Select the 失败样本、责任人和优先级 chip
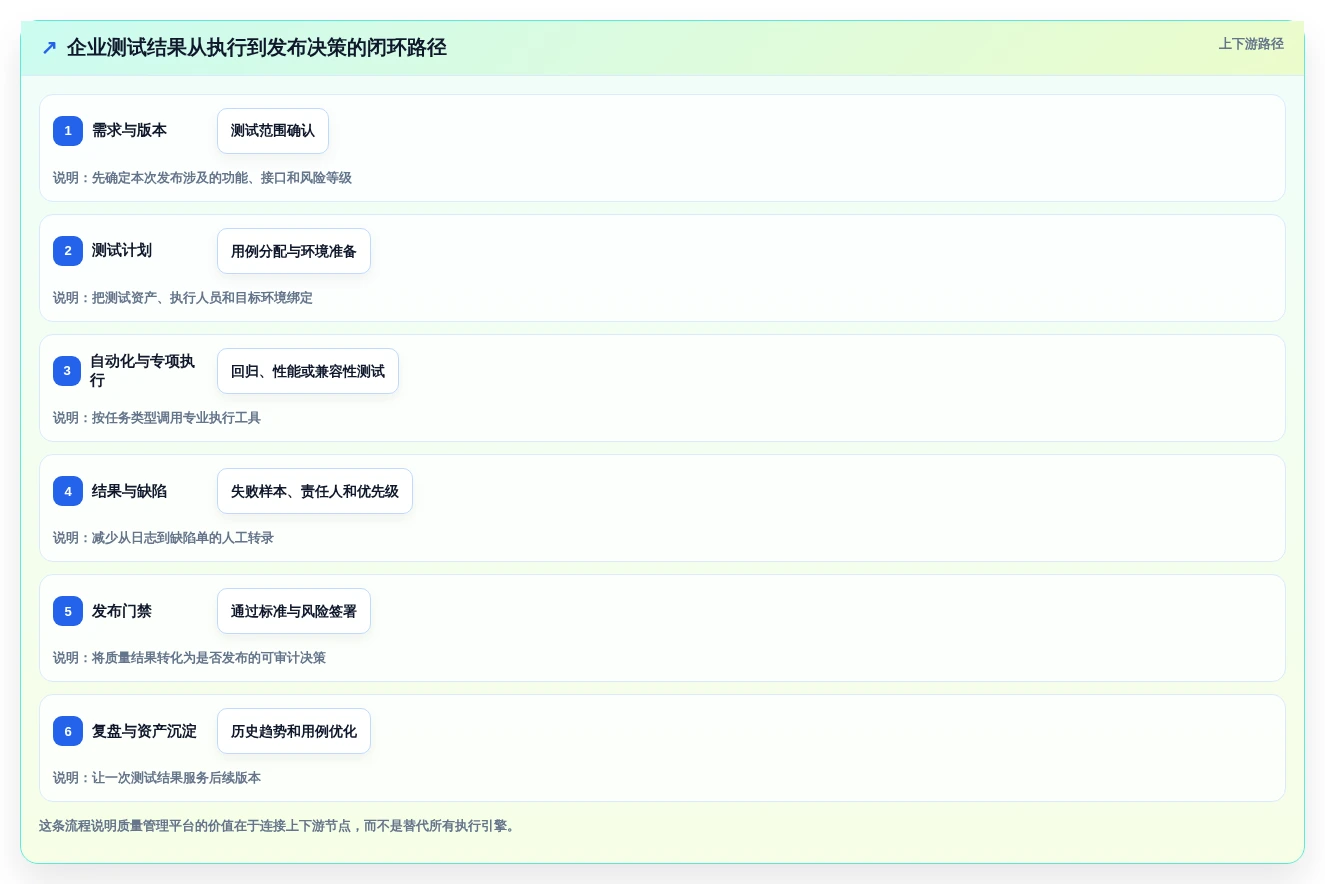 tap(315, 491)
